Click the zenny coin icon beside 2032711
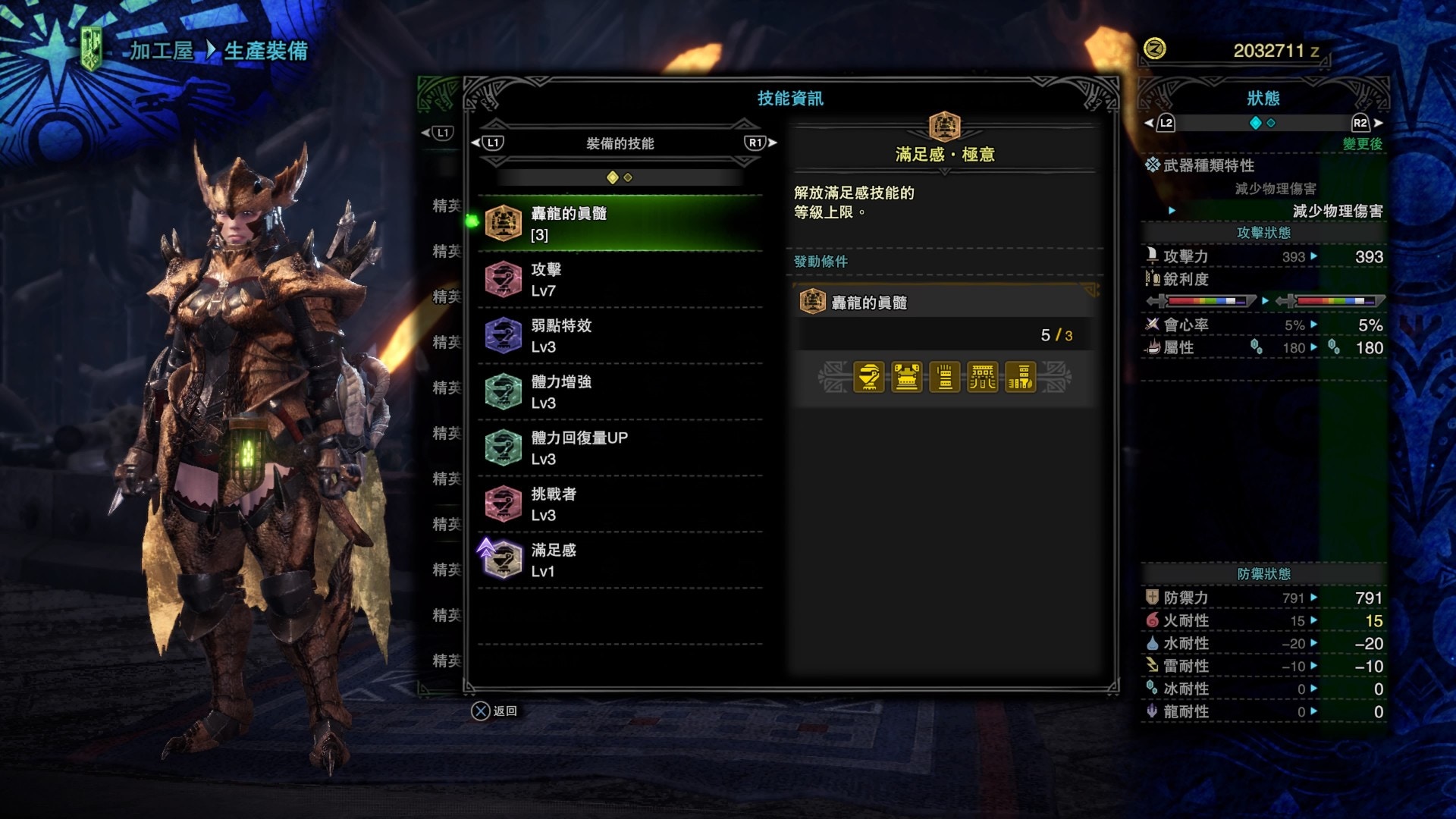This screenshot has height=819, width=1456. tap(1154, 49)
